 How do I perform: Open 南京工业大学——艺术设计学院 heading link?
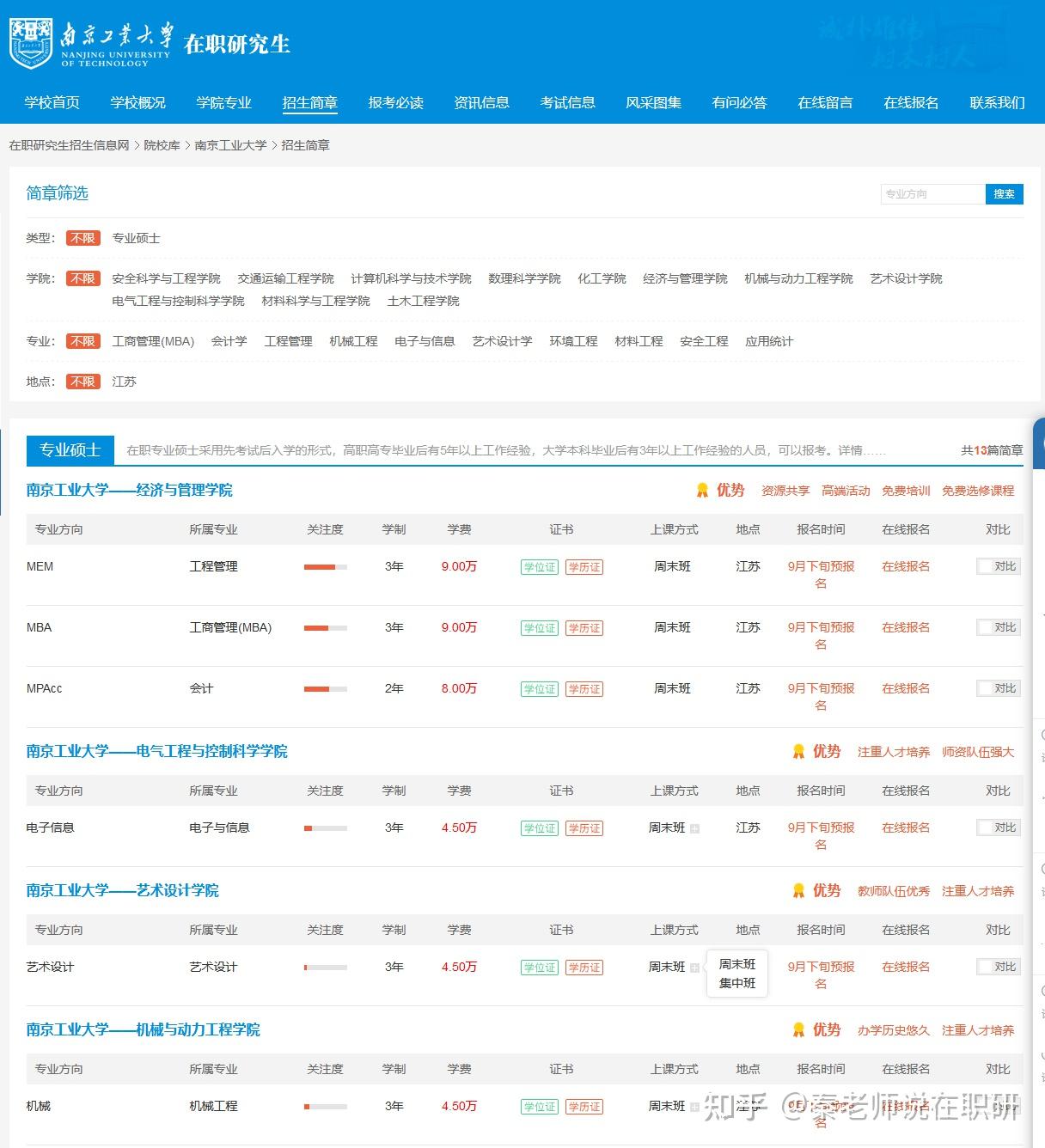pyautogui.click(x=123, y=890)
